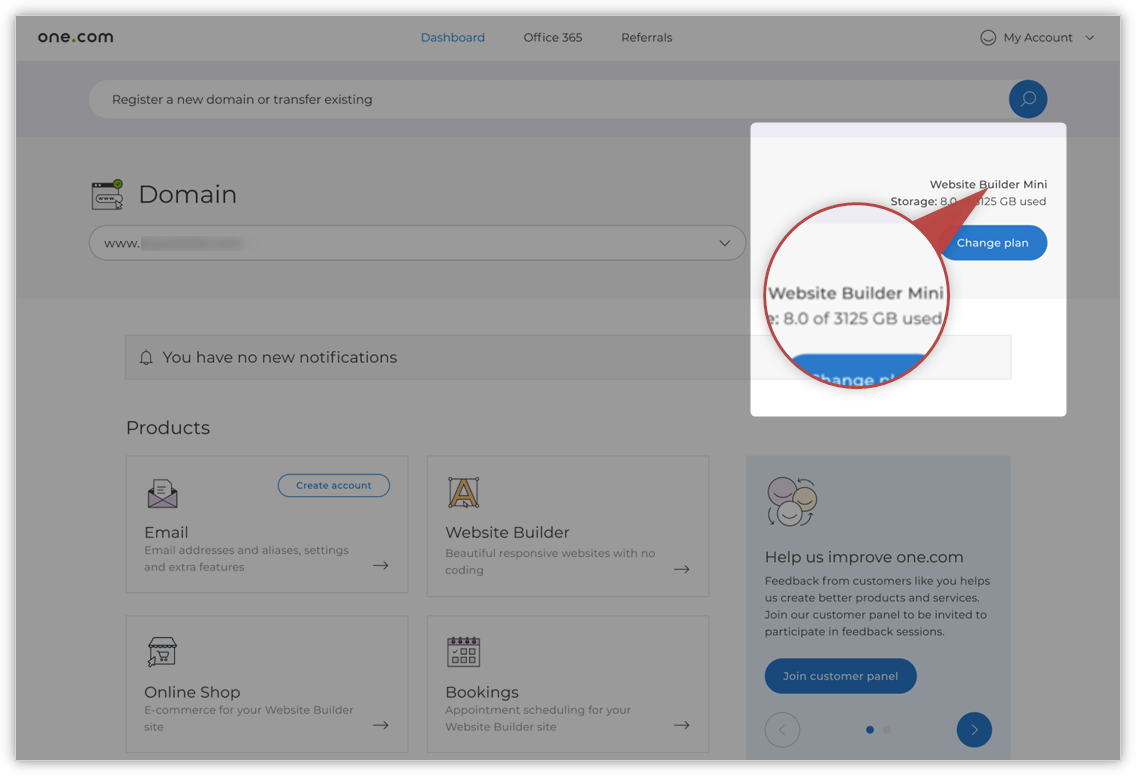Screen dimensions: 1136x776
Task: Expand the domain selector dropdown
Action: [x=724, y=243]
